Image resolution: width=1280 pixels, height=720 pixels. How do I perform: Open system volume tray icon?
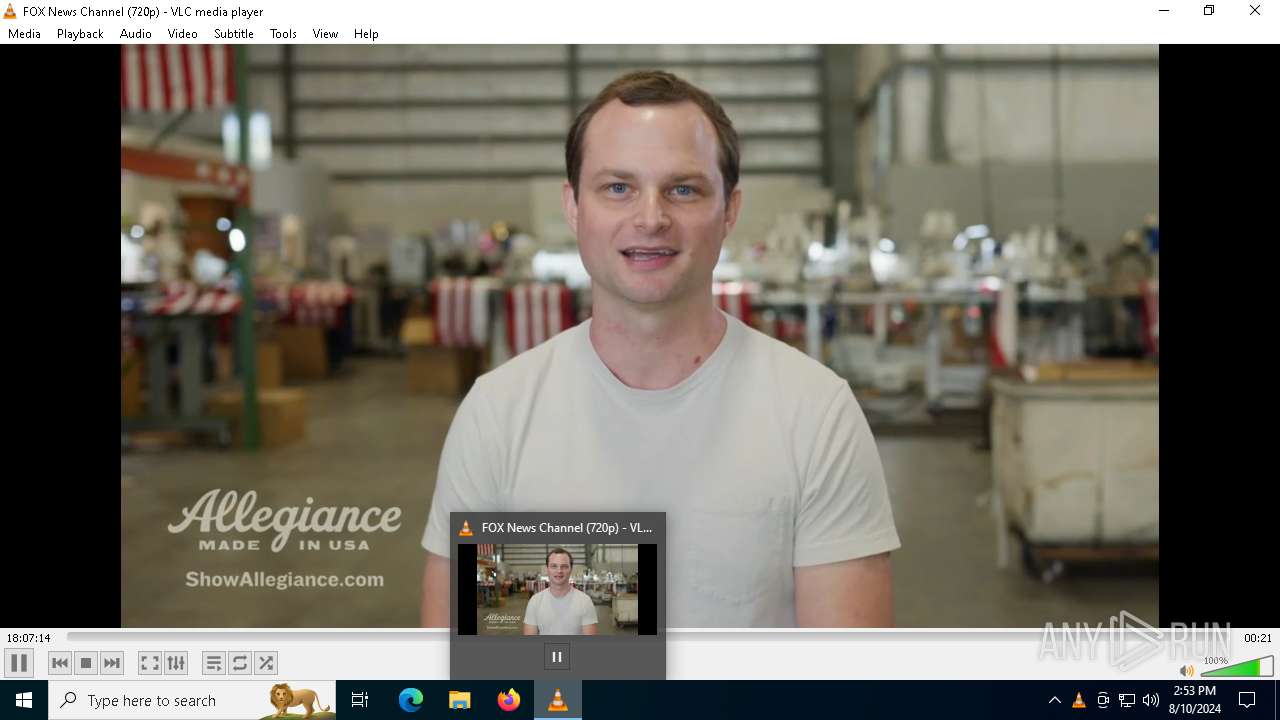(x=1151, y=700)
